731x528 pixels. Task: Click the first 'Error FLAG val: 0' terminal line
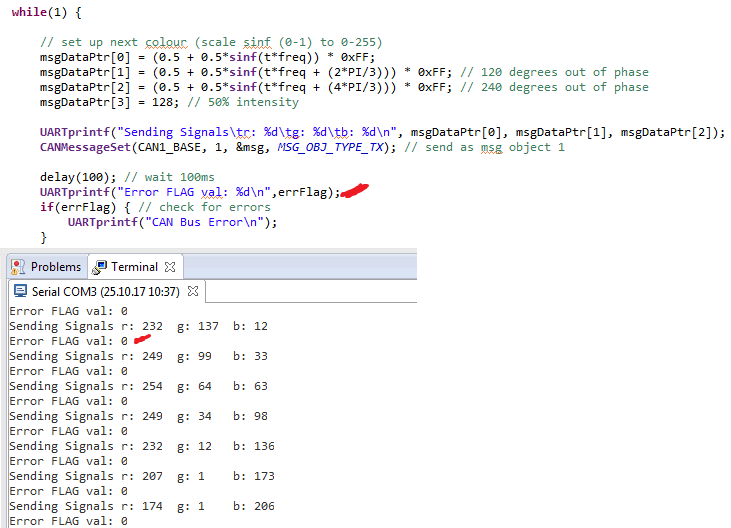coord(69,311)
